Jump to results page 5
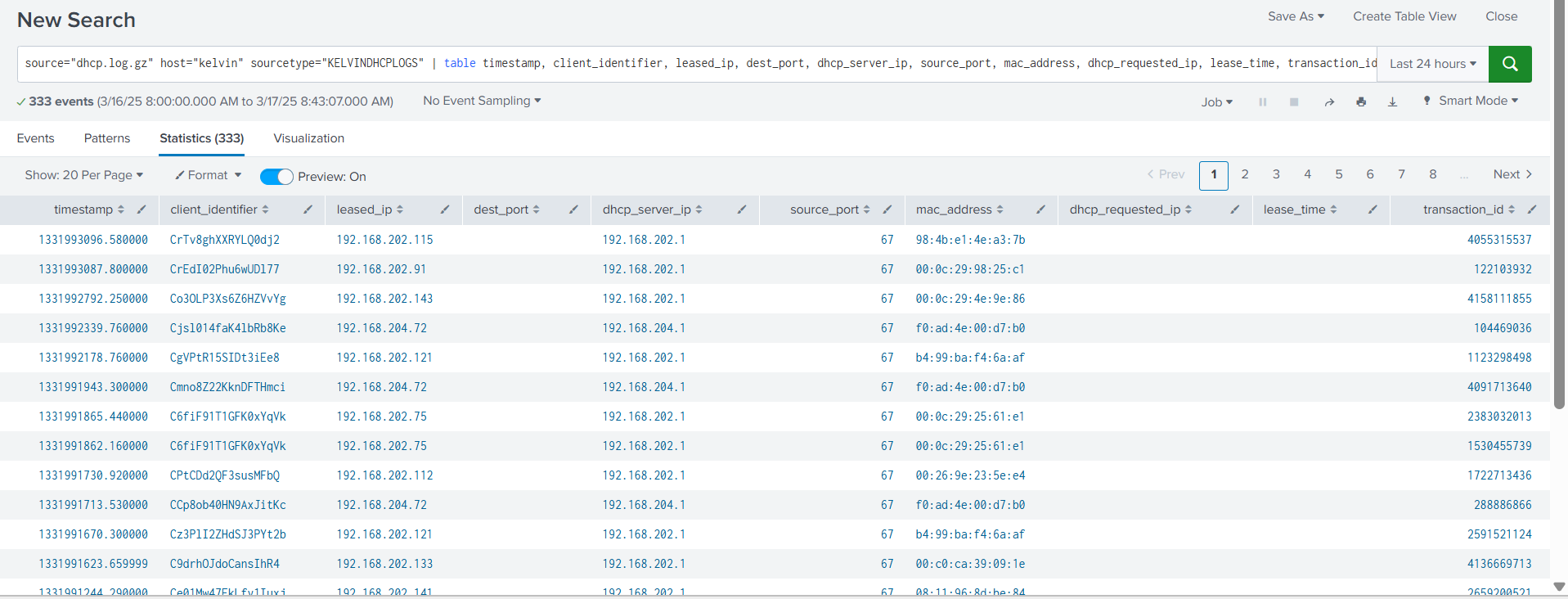Viewport: 1568px width, 599px height. pyautogui.click(x=1339, y=174)
